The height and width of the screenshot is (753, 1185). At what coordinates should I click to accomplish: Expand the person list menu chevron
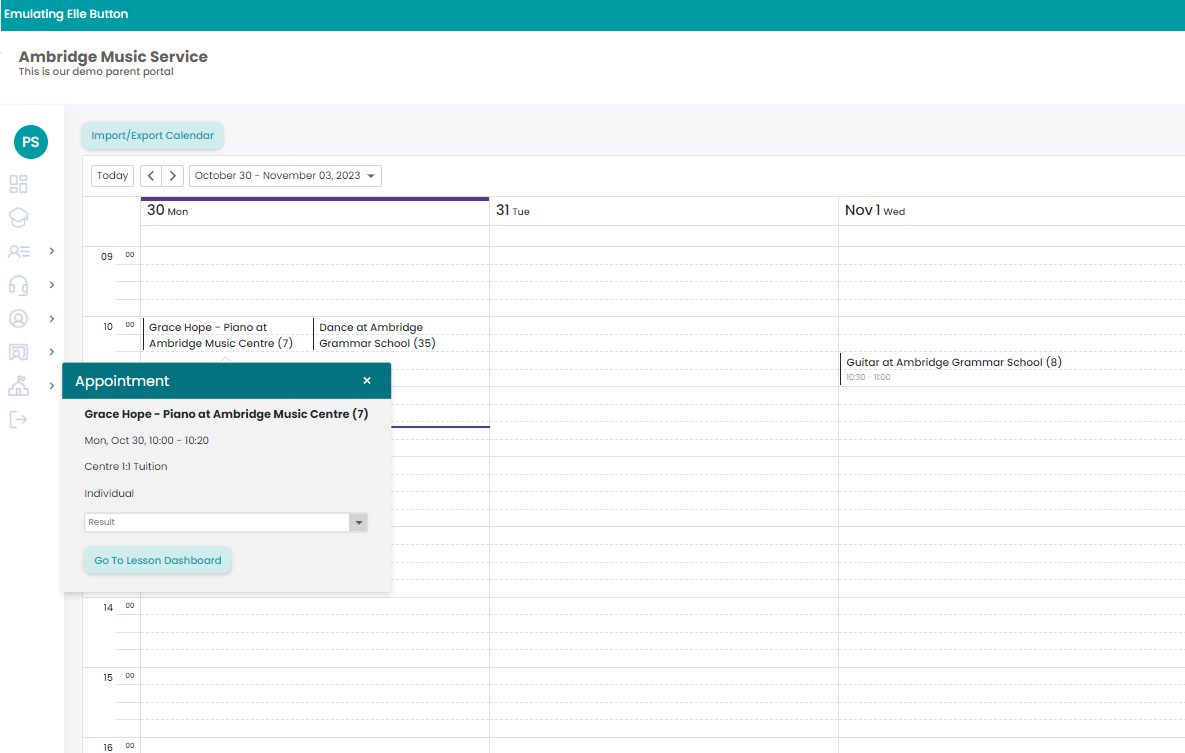pos(51,251)
